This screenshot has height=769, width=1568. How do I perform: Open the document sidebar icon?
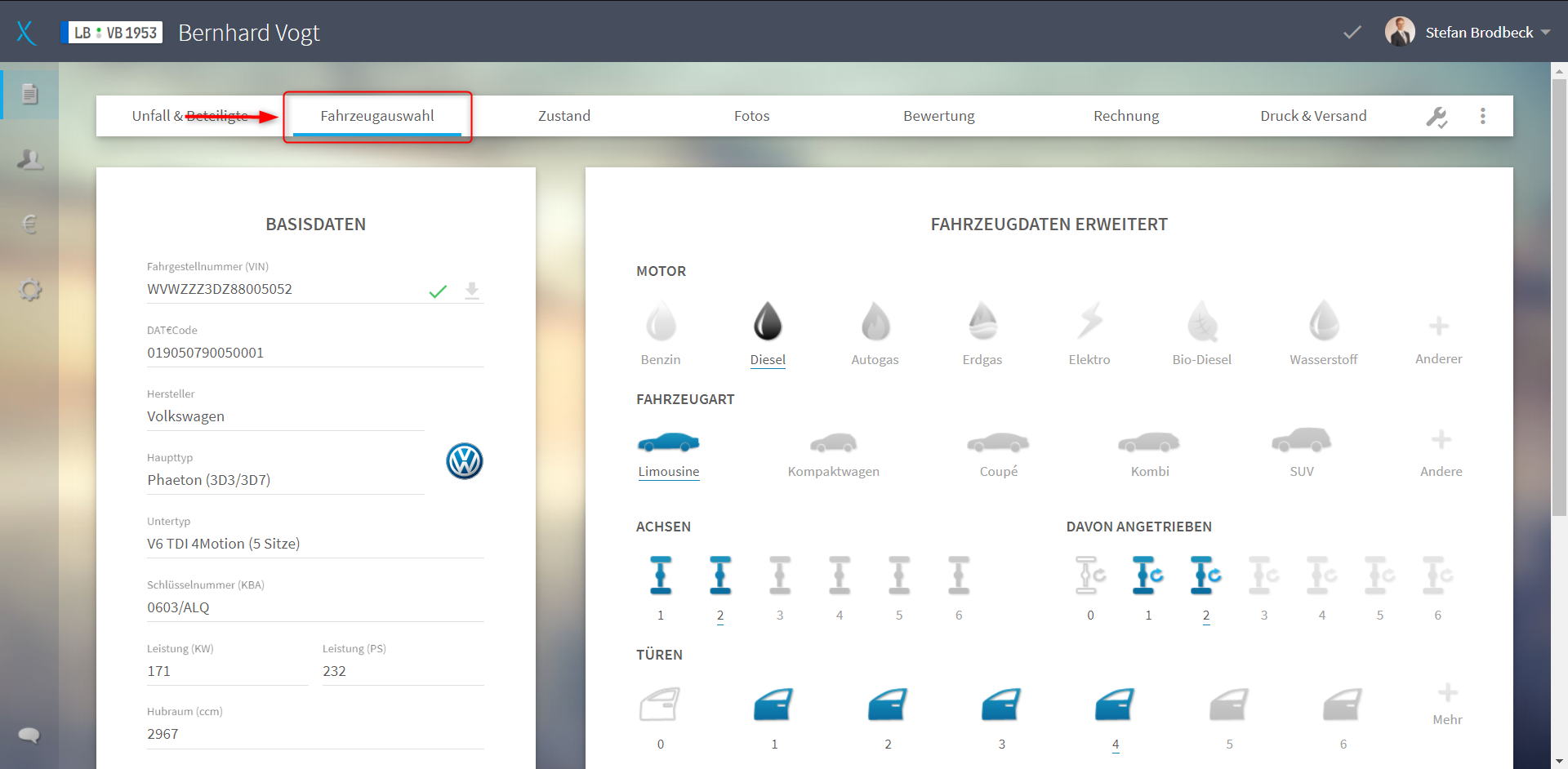29,95
